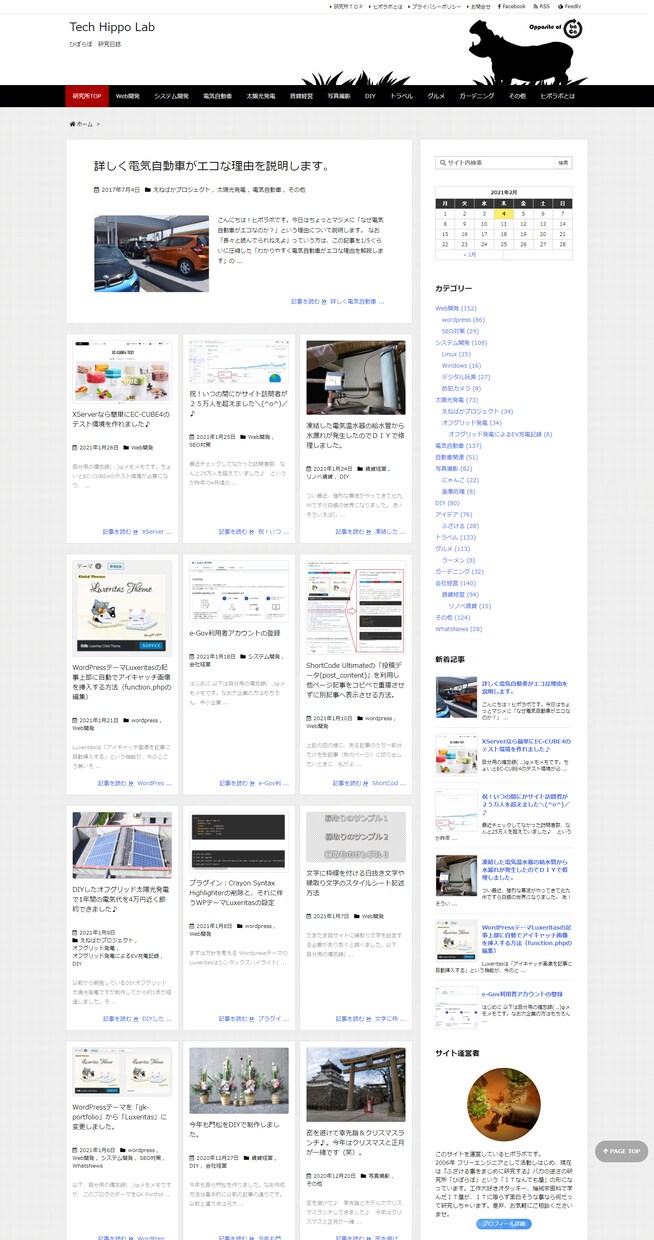Open the リノベ賃貸 (15) category

click(469, 606)
